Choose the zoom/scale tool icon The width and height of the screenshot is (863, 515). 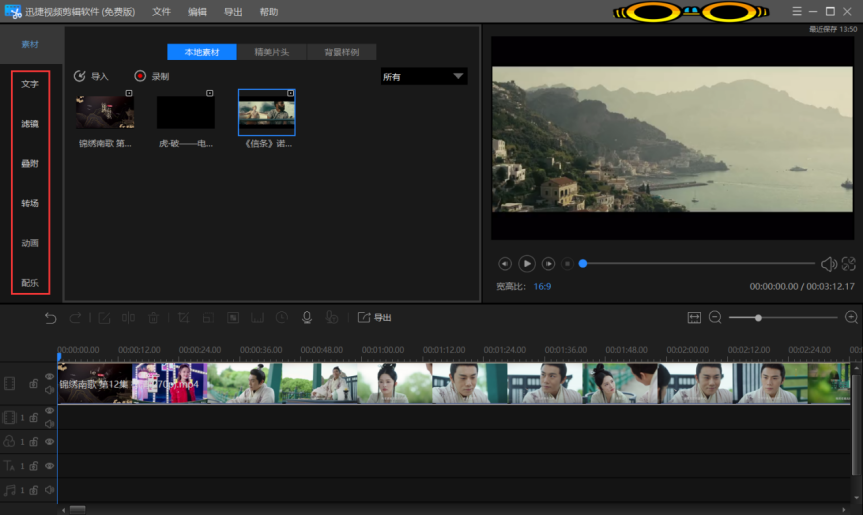208,318
